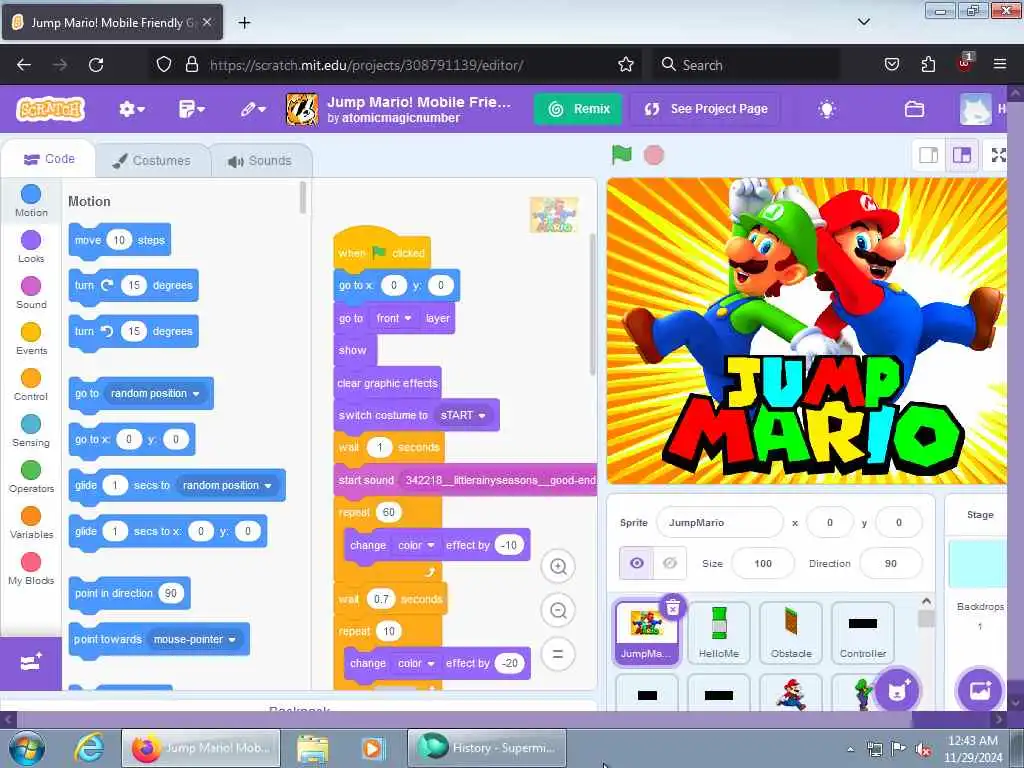Open 'go to random position' dropdown
The height and width of the screenshot is (768, 1024).
click(155, 393)
